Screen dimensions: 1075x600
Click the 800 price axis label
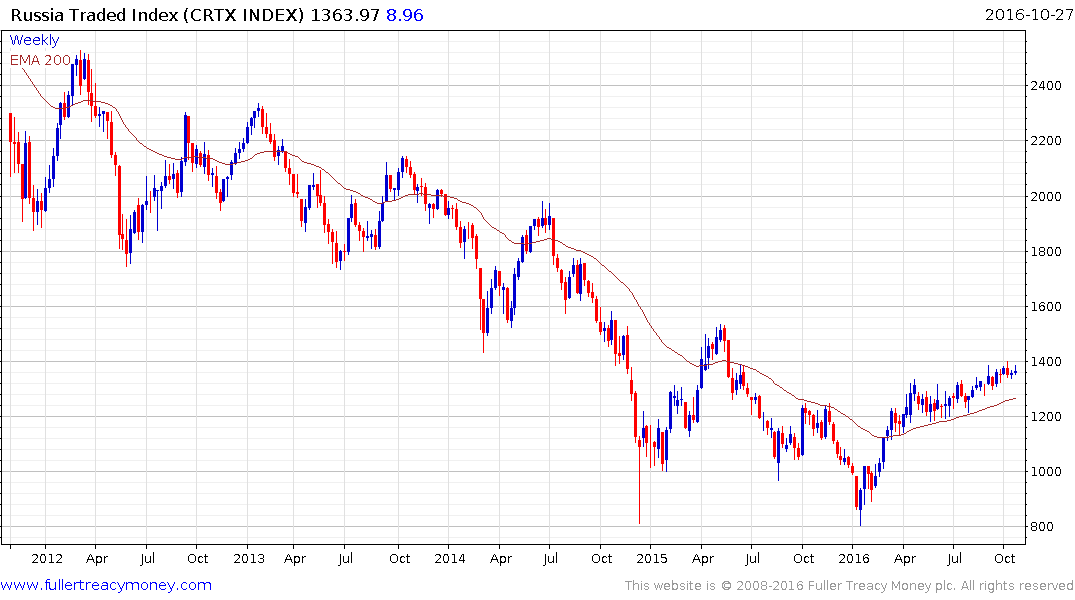[x=1041, y=527]
